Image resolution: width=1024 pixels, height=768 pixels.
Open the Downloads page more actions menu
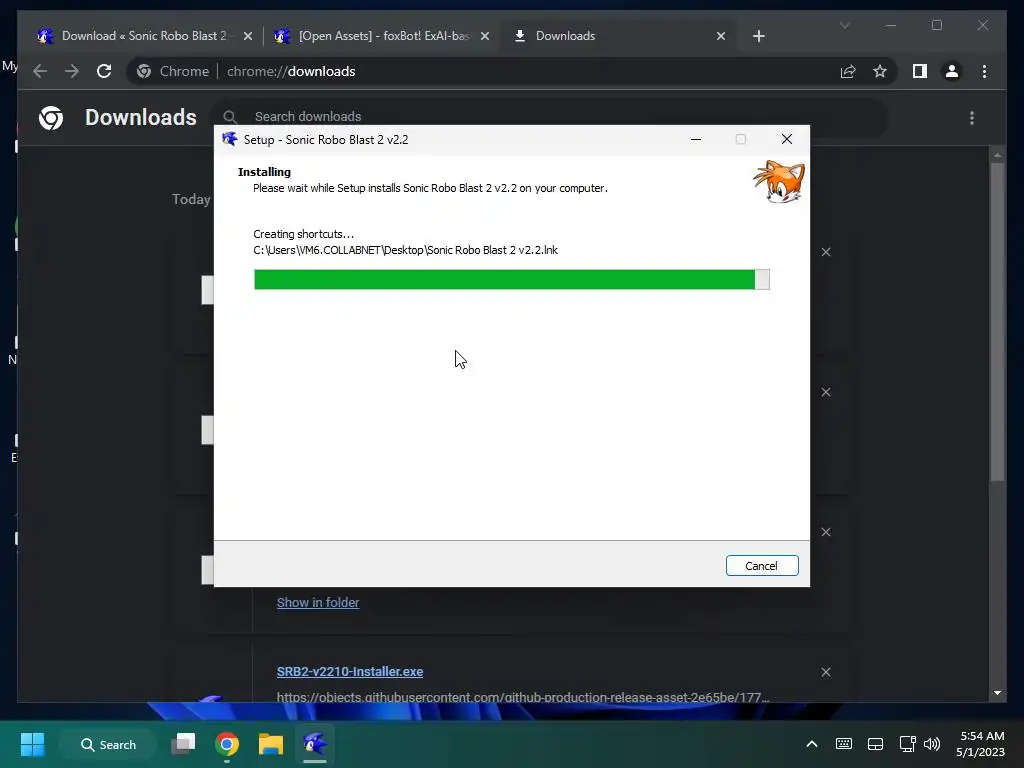point(972,118)
